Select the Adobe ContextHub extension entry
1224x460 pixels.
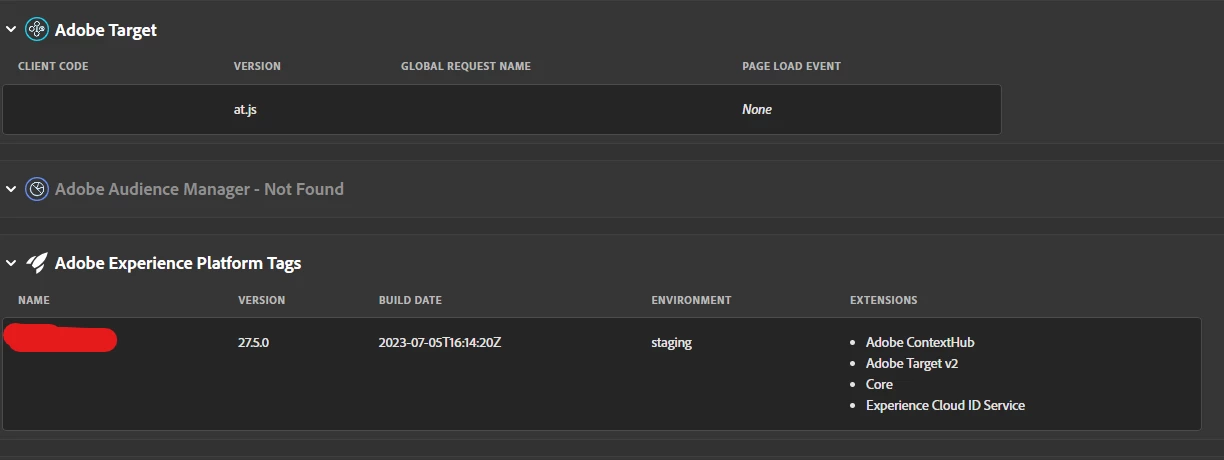(x=920, y=342)
